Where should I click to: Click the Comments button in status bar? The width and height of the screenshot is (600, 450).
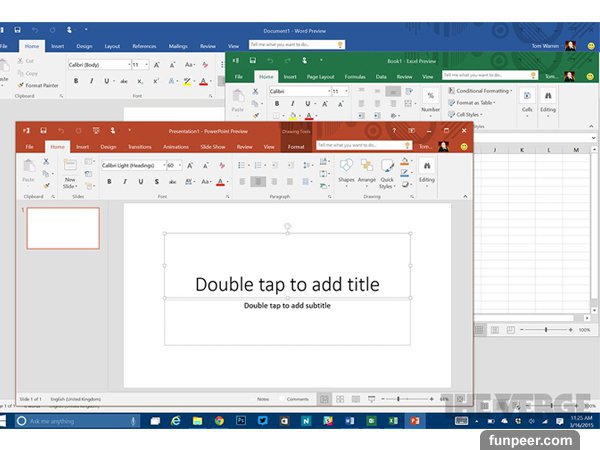click(x=297, y=399)
